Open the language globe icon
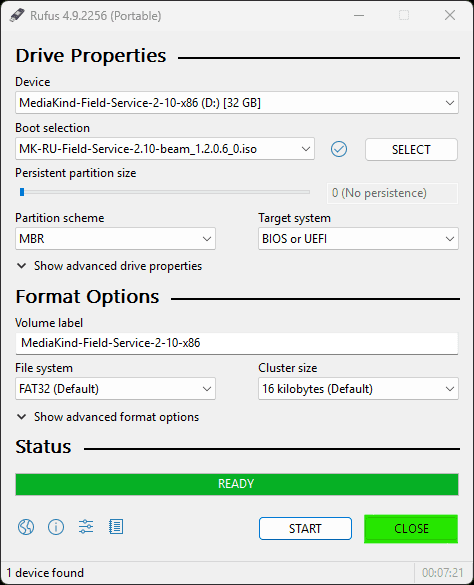This screenshot has height=585, width=474. [26, 527]
